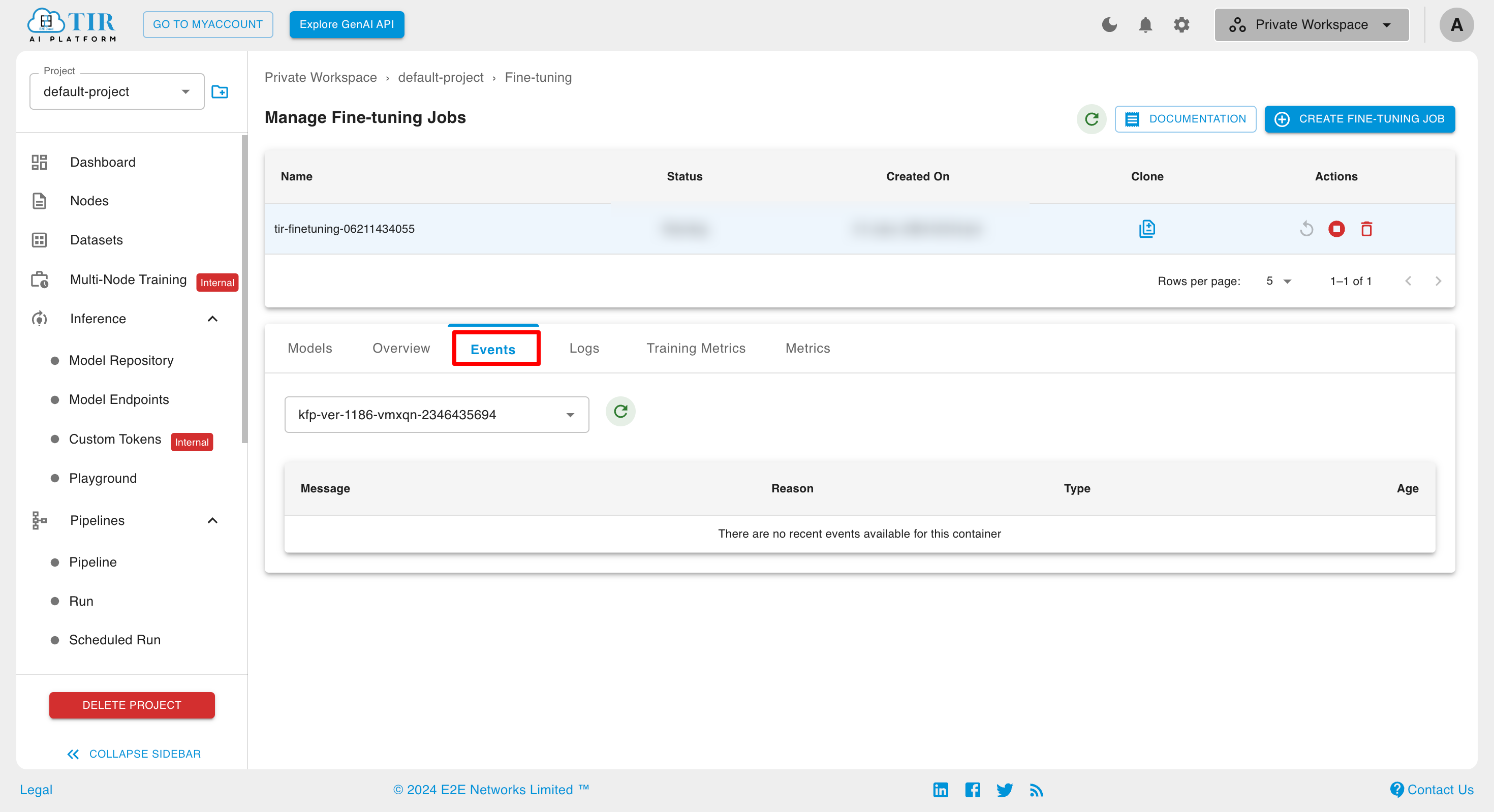This screenshot has height=812, width=1494.
Task: Click the delete job trash icon
Action: tap(1366, 229)
